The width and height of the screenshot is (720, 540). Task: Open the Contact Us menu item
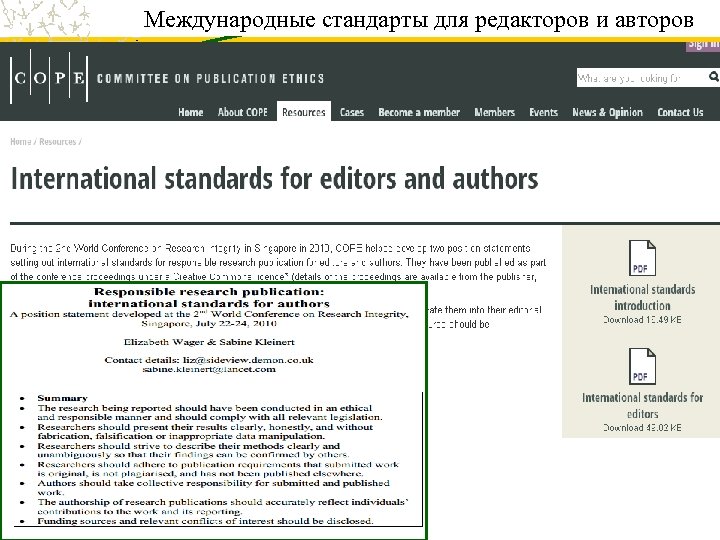coord(680,112)
